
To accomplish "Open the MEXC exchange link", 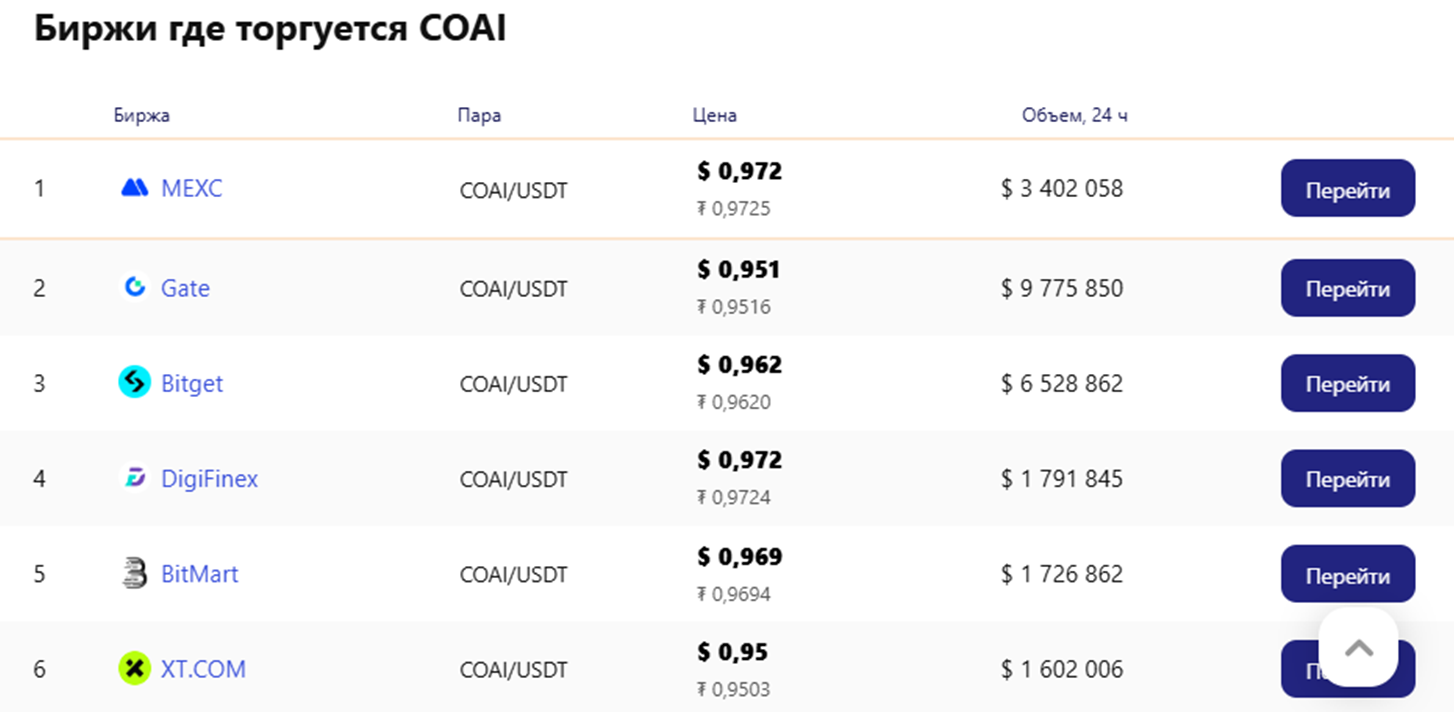I will click(x=192, y=188).
